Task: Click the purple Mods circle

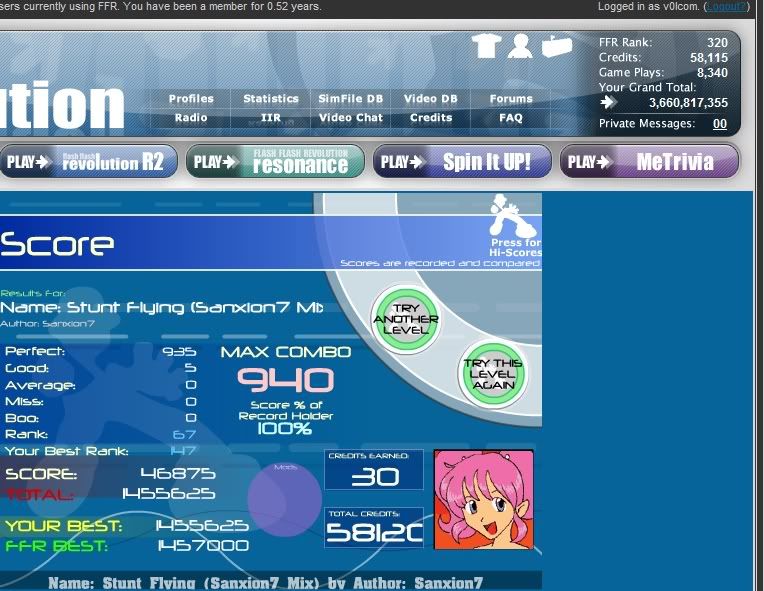Action: pyautogui.click(x=285, y=499)
